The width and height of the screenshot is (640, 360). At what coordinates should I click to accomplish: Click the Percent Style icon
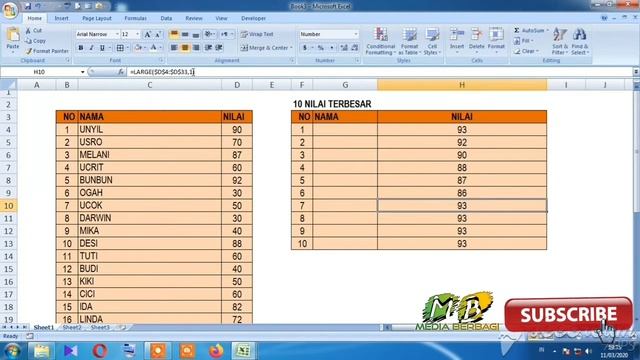coord(321,48)
